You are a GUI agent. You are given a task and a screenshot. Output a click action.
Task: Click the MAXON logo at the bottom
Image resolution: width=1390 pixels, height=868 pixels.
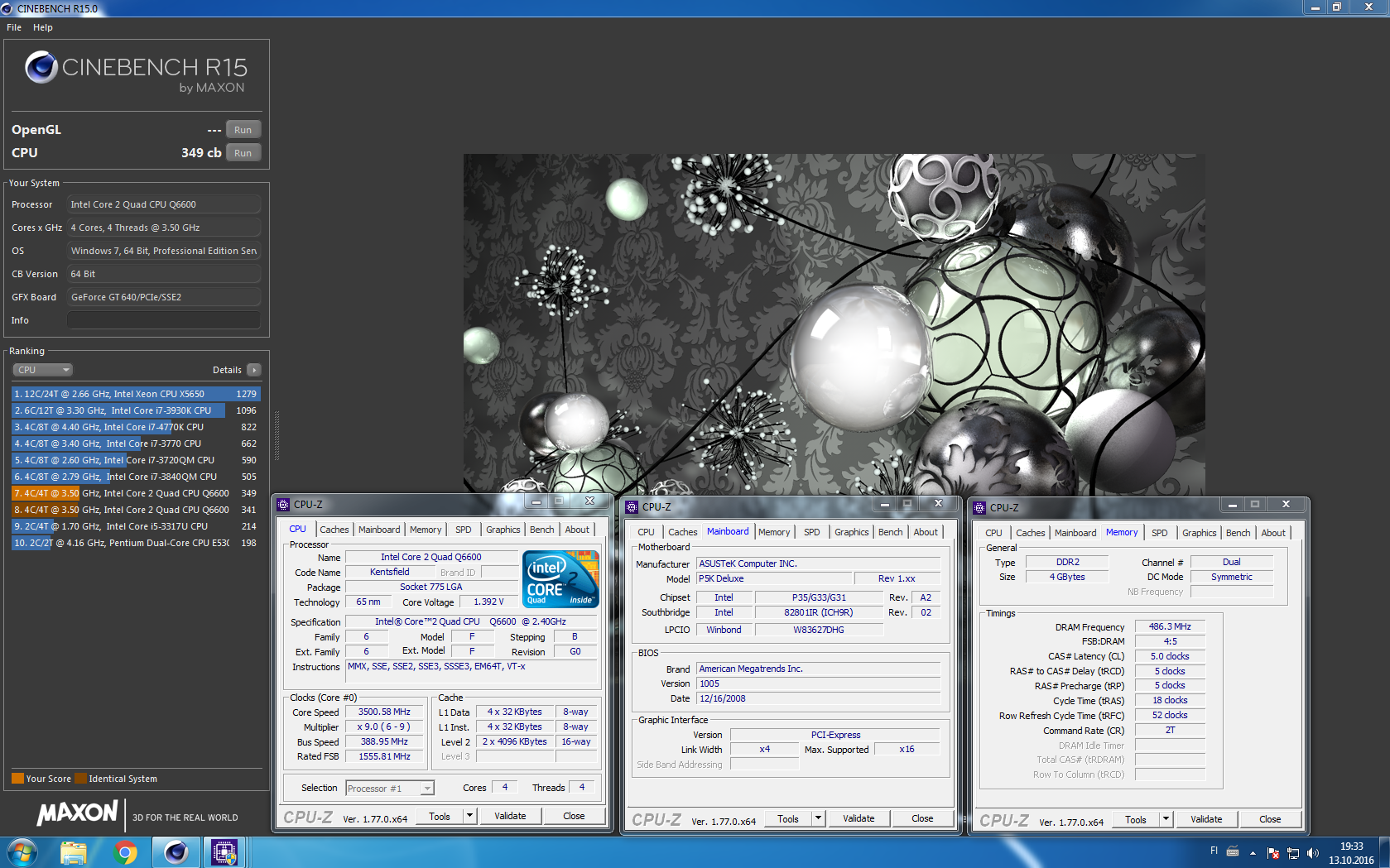77,813
